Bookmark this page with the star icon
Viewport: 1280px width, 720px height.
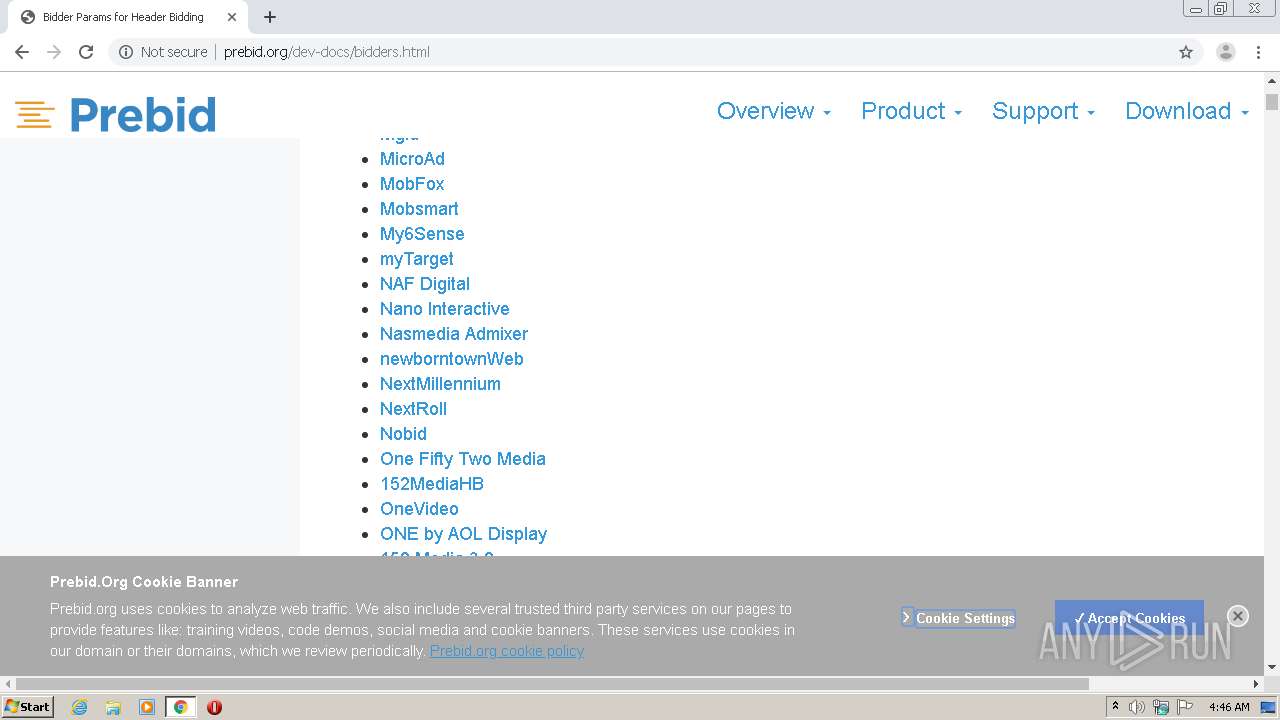pyautogui.click(x=1186, y=52)
